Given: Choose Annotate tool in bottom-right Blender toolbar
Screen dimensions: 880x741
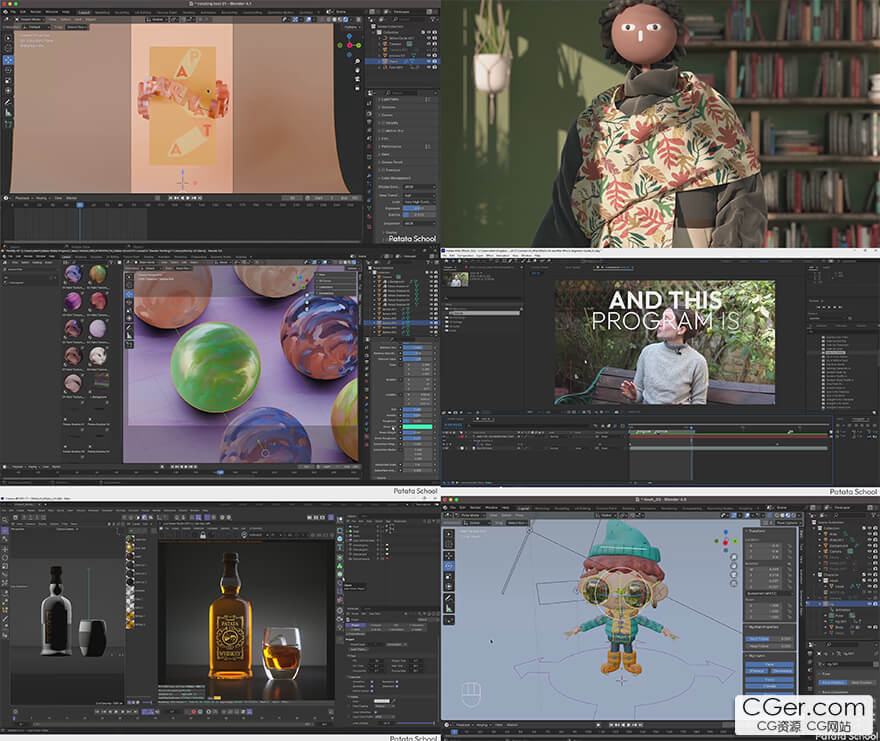Looking at the screenshot, I should pos(449,598).
